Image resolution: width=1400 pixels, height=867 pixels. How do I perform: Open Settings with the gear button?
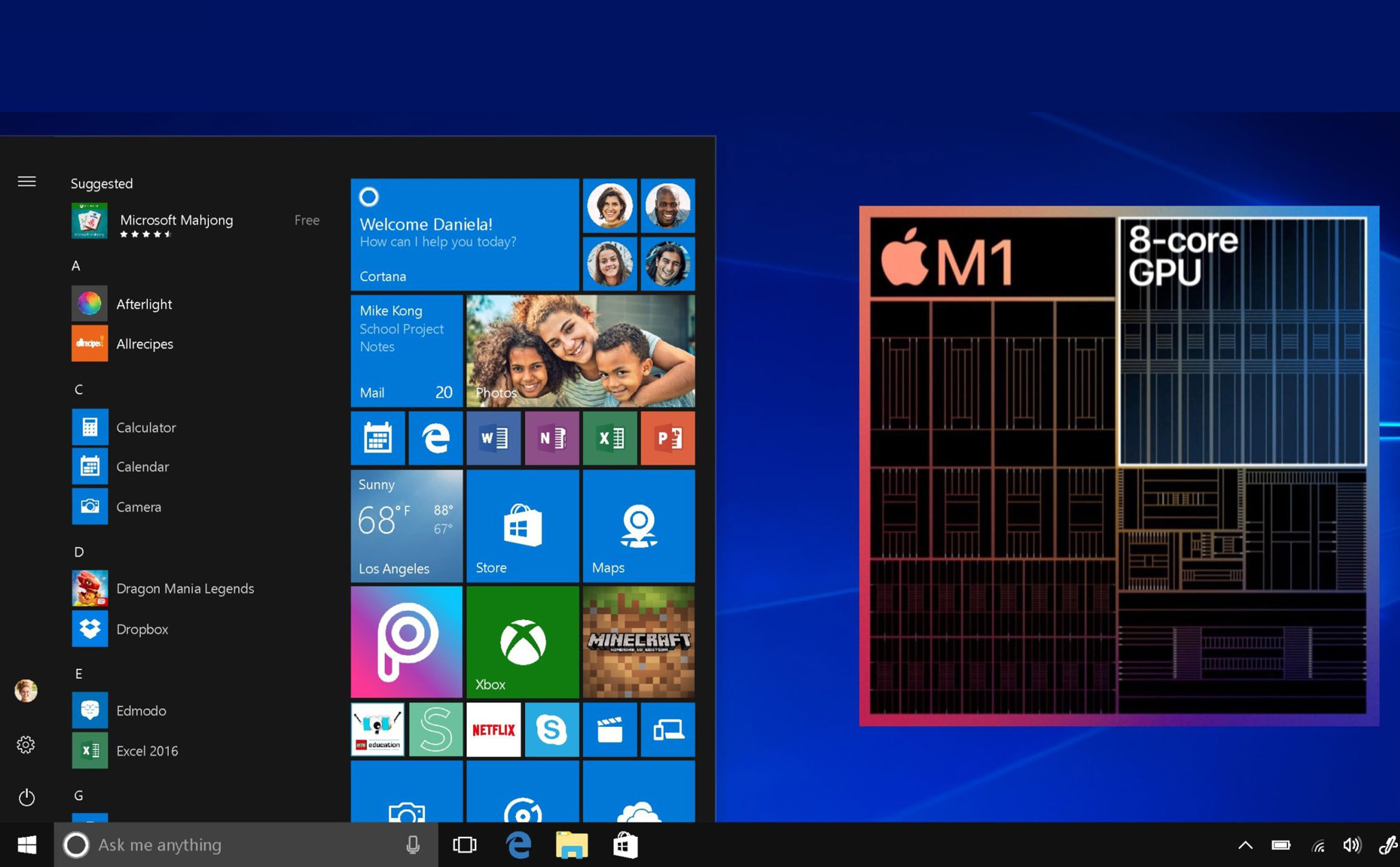pos(26,745)
